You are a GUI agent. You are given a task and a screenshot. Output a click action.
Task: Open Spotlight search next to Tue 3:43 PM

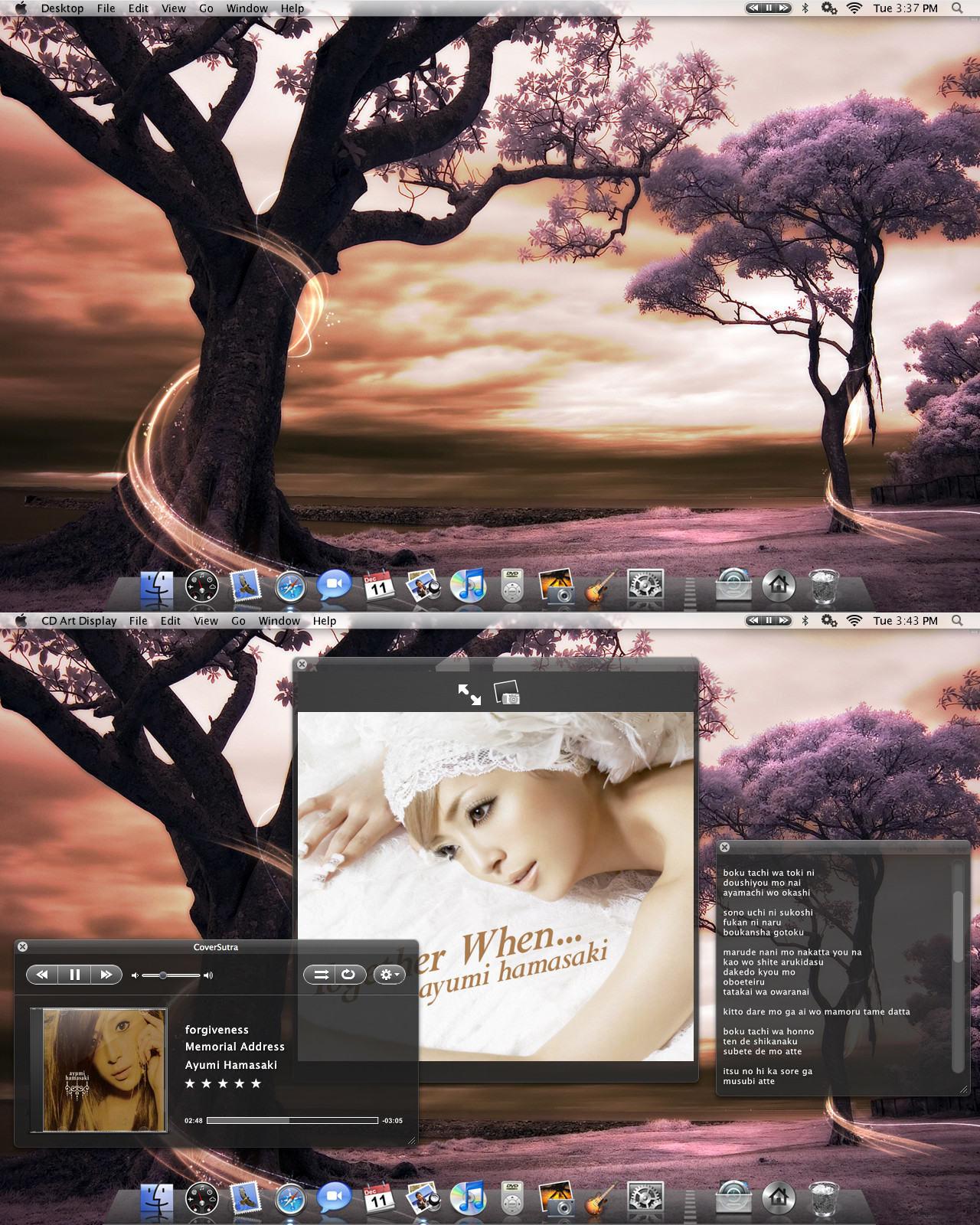point(957,621)
